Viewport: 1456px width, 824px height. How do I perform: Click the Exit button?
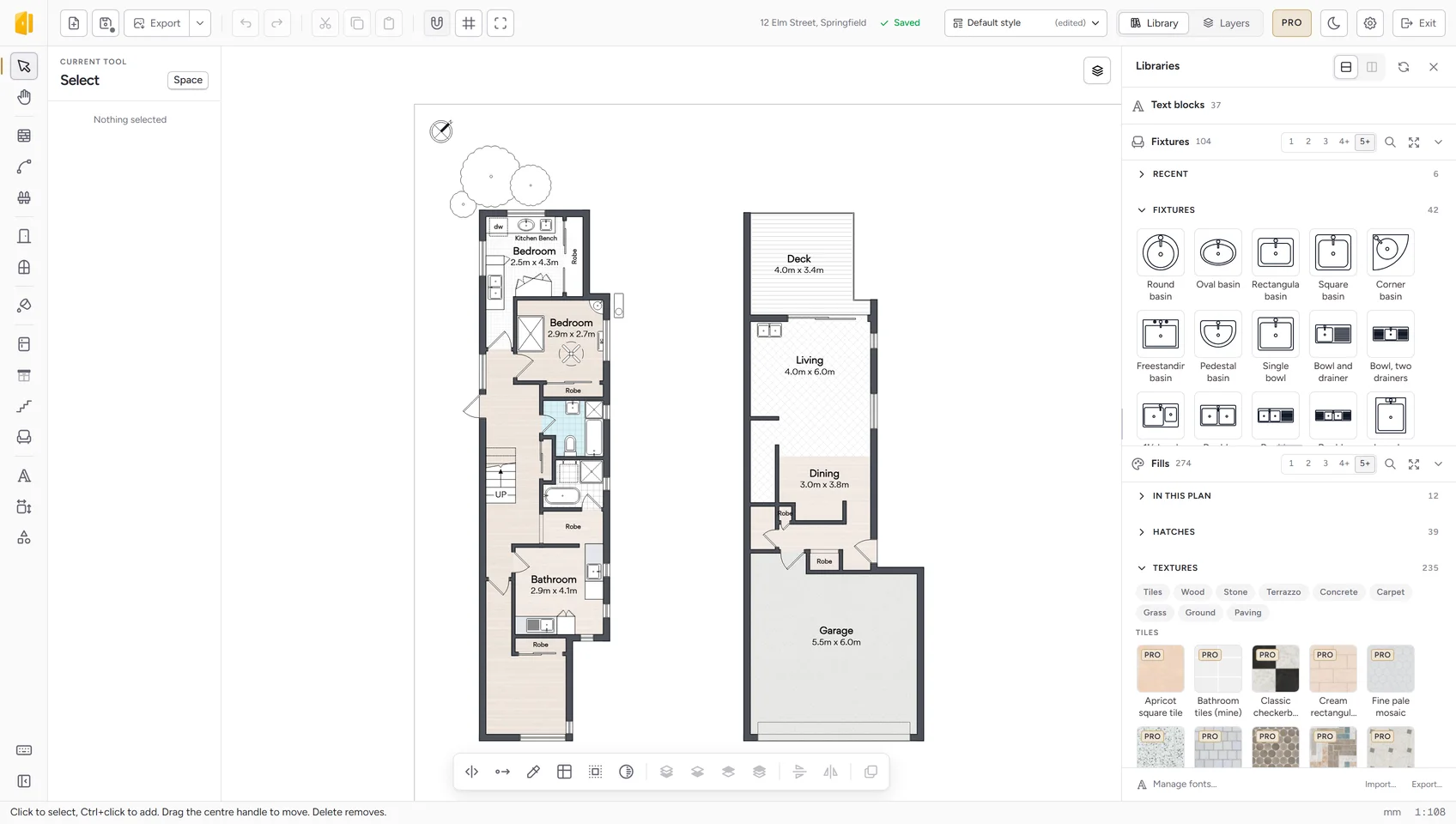tap(1418, 23)
